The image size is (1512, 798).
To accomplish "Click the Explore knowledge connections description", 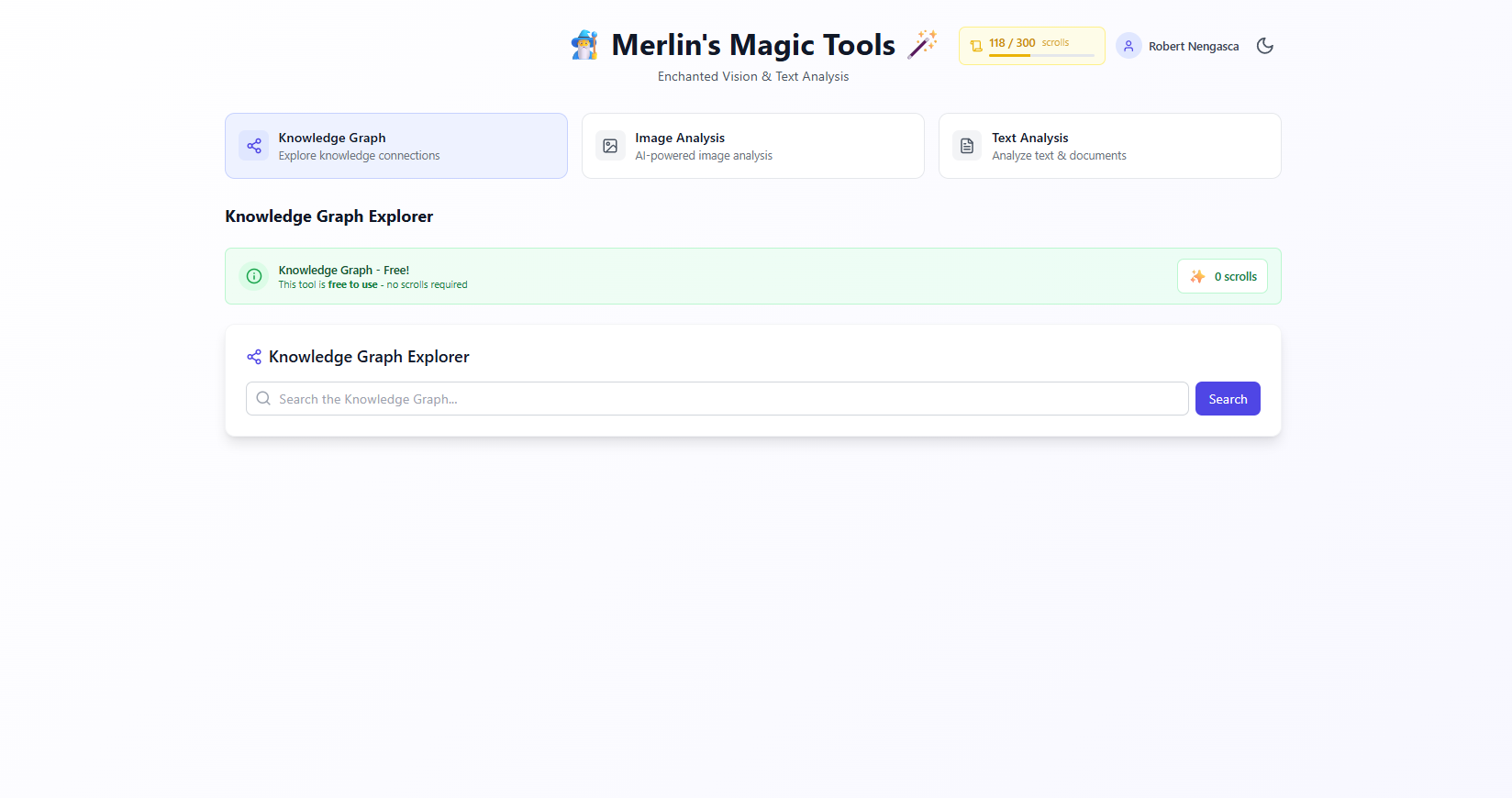I will (x=360, y=156).
